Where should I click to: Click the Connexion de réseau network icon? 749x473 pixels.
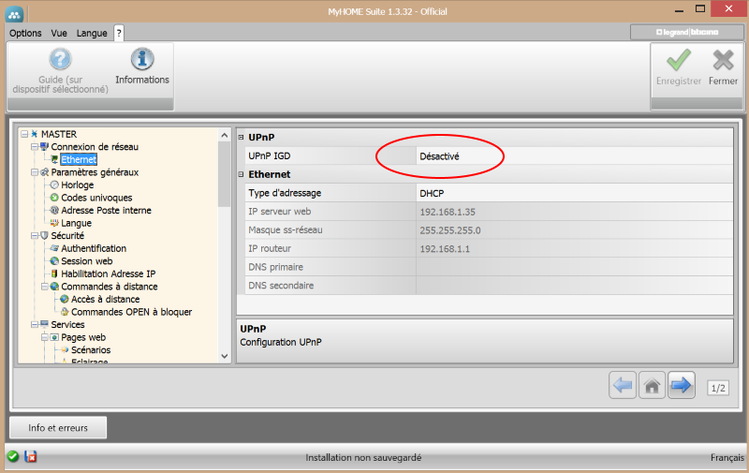(44, 147)
